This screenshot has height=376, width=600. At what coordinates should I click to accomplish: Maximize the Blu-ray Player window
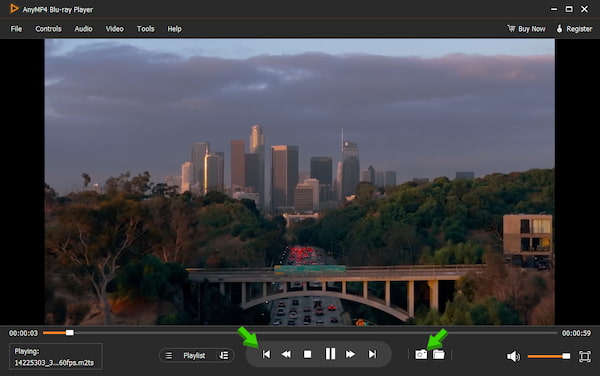[x=569, y=9]
